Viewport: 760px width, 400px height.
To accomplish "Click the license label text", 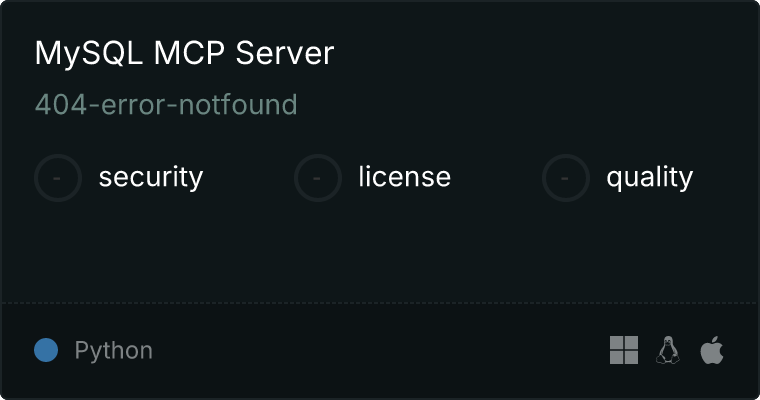I will (x=405, y=177).
